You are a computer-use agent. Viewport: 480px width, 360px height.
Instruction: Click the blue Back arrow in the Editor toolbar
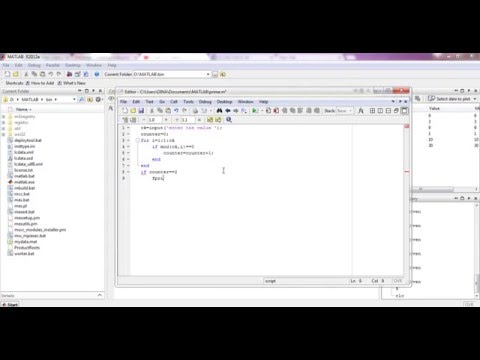click(x=228, y=111)
